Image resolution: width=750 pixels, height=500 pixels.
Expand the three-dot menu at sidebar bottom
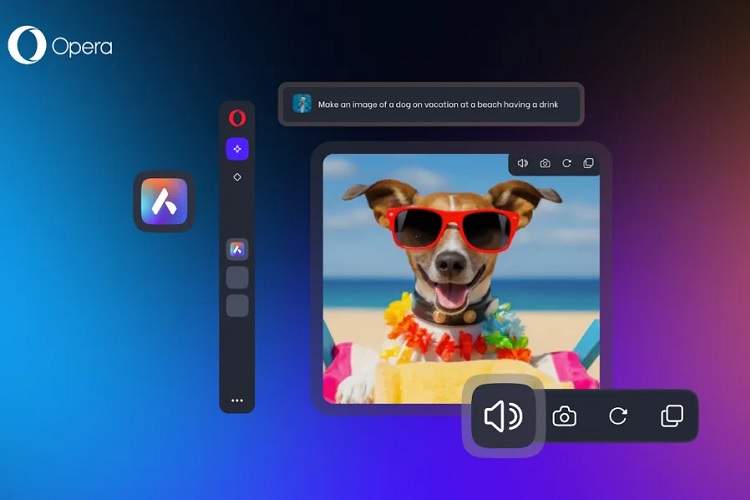237,400
